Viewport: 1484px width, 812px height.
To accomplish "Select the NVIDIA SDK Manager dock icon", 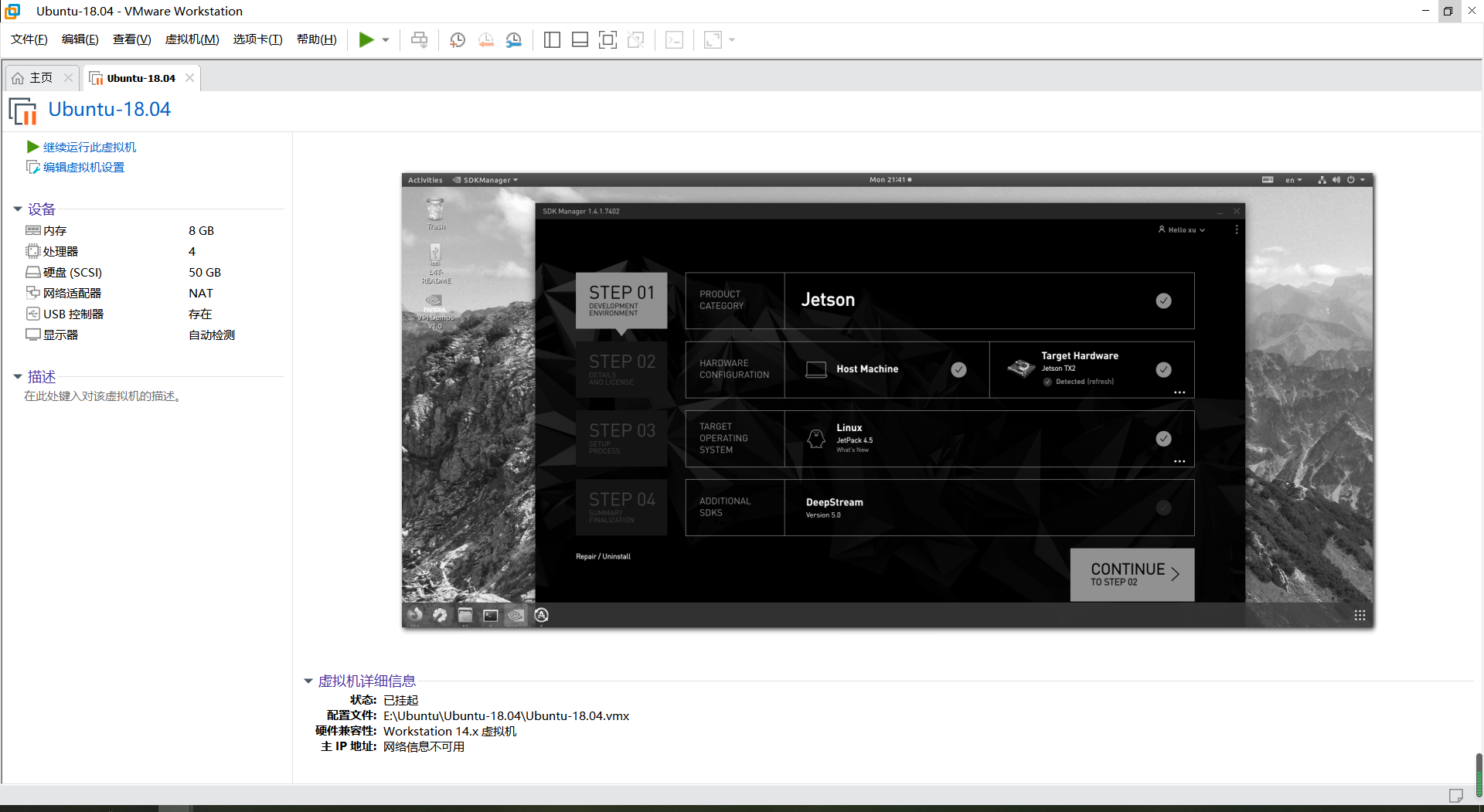I will [516, 615].
